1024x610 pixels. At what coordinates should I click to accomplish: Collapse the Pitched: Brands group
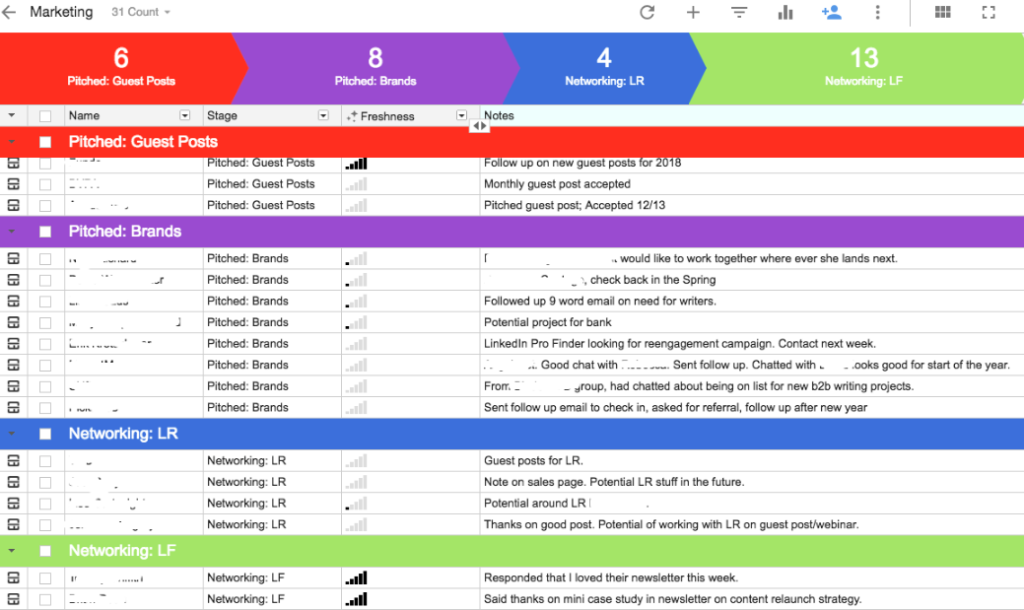[x=12, y=232]
